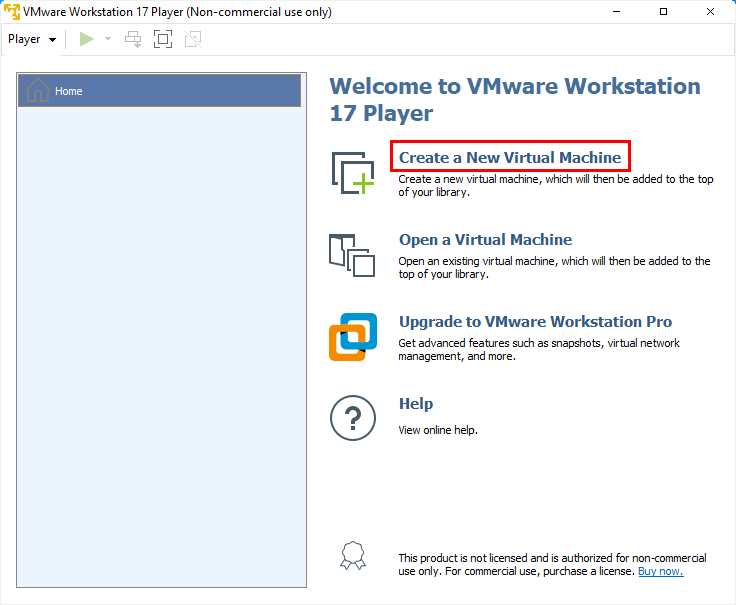Close the VMware Player window
This screenshot has width=736, height=605.
pos(710,12)
